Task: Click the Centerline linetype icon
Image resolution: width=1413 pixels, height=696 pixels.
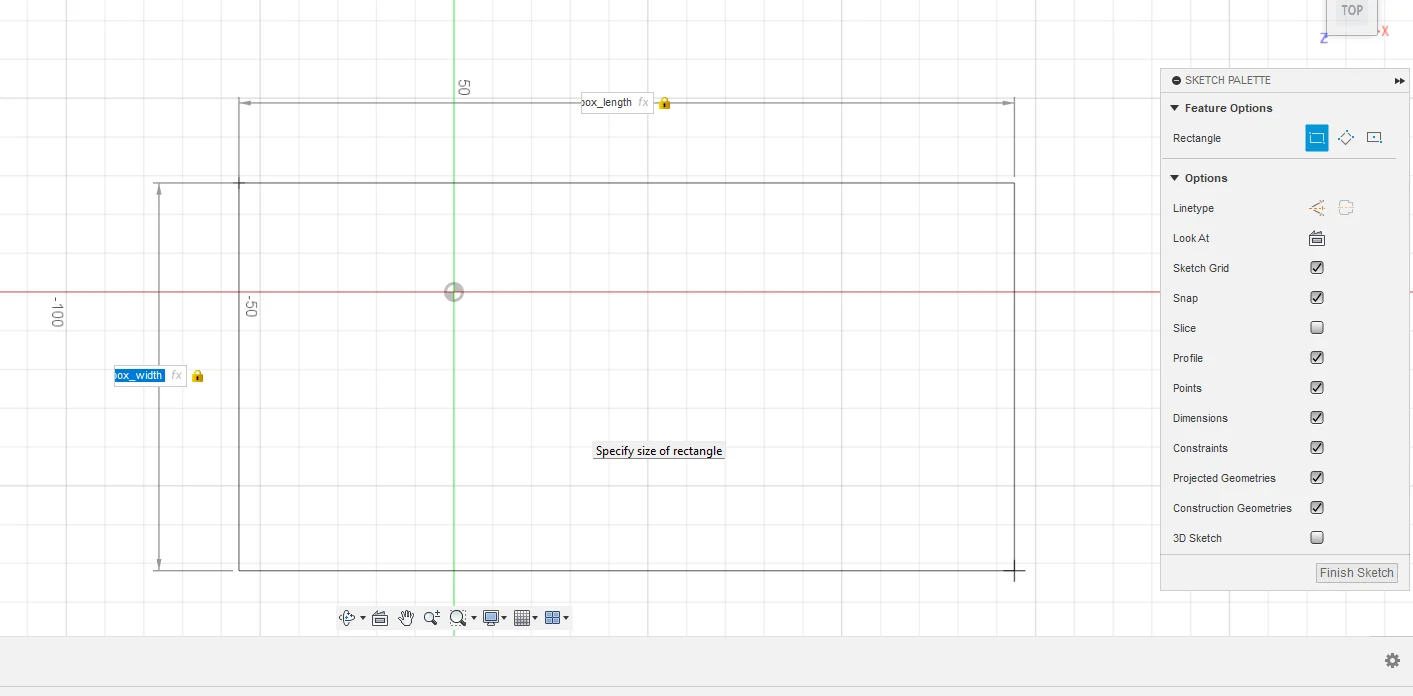Action: [x=1346, y=208]
